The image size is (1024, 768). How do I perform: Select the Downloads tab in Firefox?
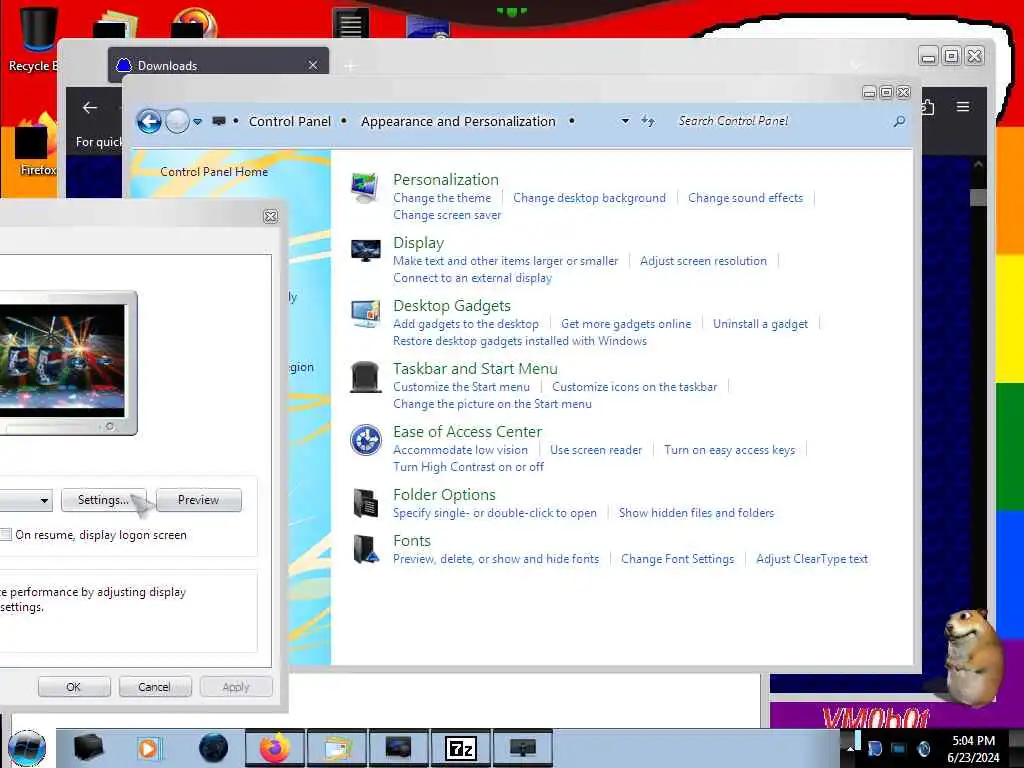click(x=218, y=65)
